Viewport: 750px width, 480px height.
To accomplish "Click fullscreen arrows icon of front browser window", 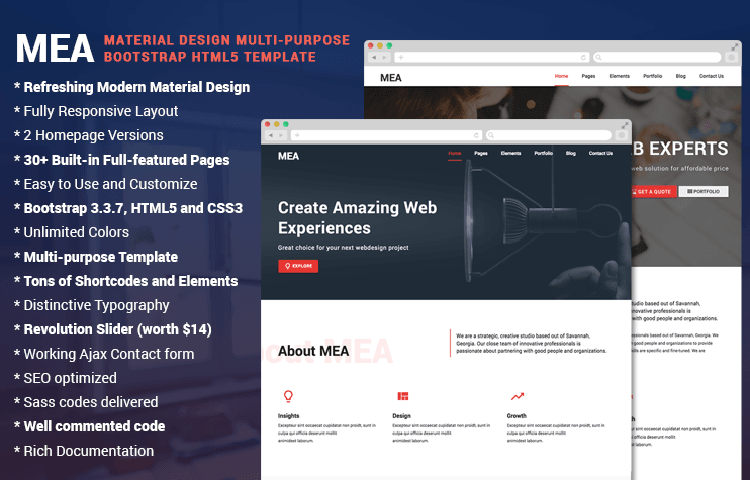I will pos(624,125).
